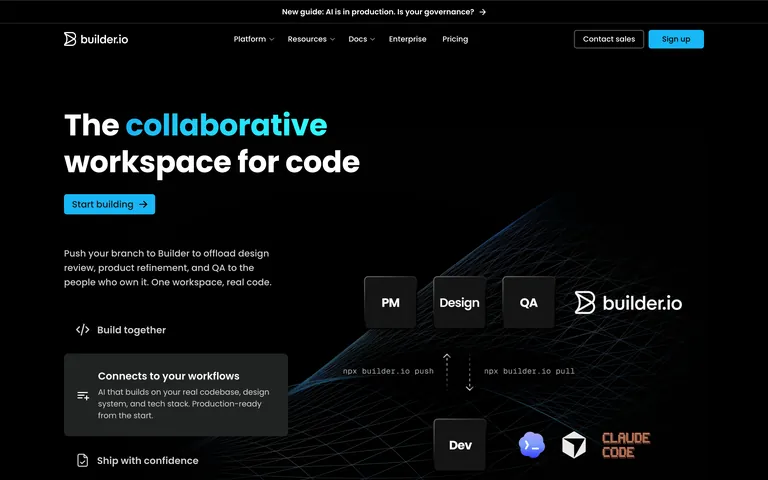Click the document check icon beside Ship with confidence
The height and width of the screenshot is (480, 768).
82,460
